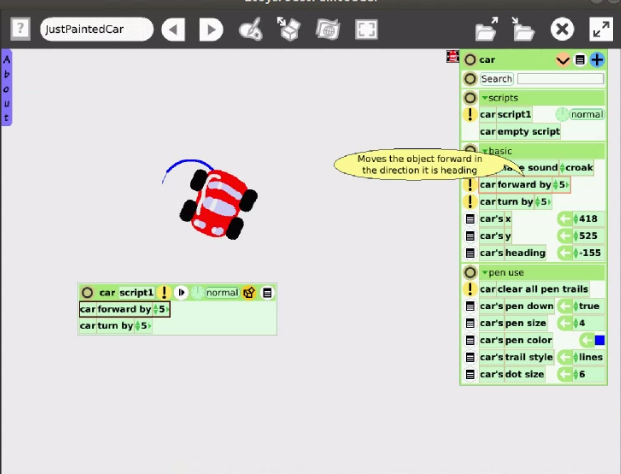Add category with blue plus button
This screenshot has width=621, height=474.
coord(597,60)
